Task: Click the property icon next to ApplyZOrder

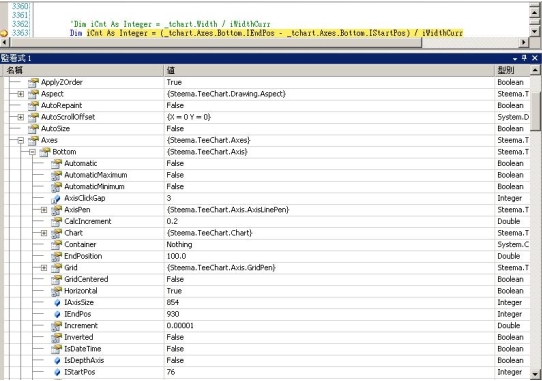Action: pyautogui.click(x=33, y=82)
